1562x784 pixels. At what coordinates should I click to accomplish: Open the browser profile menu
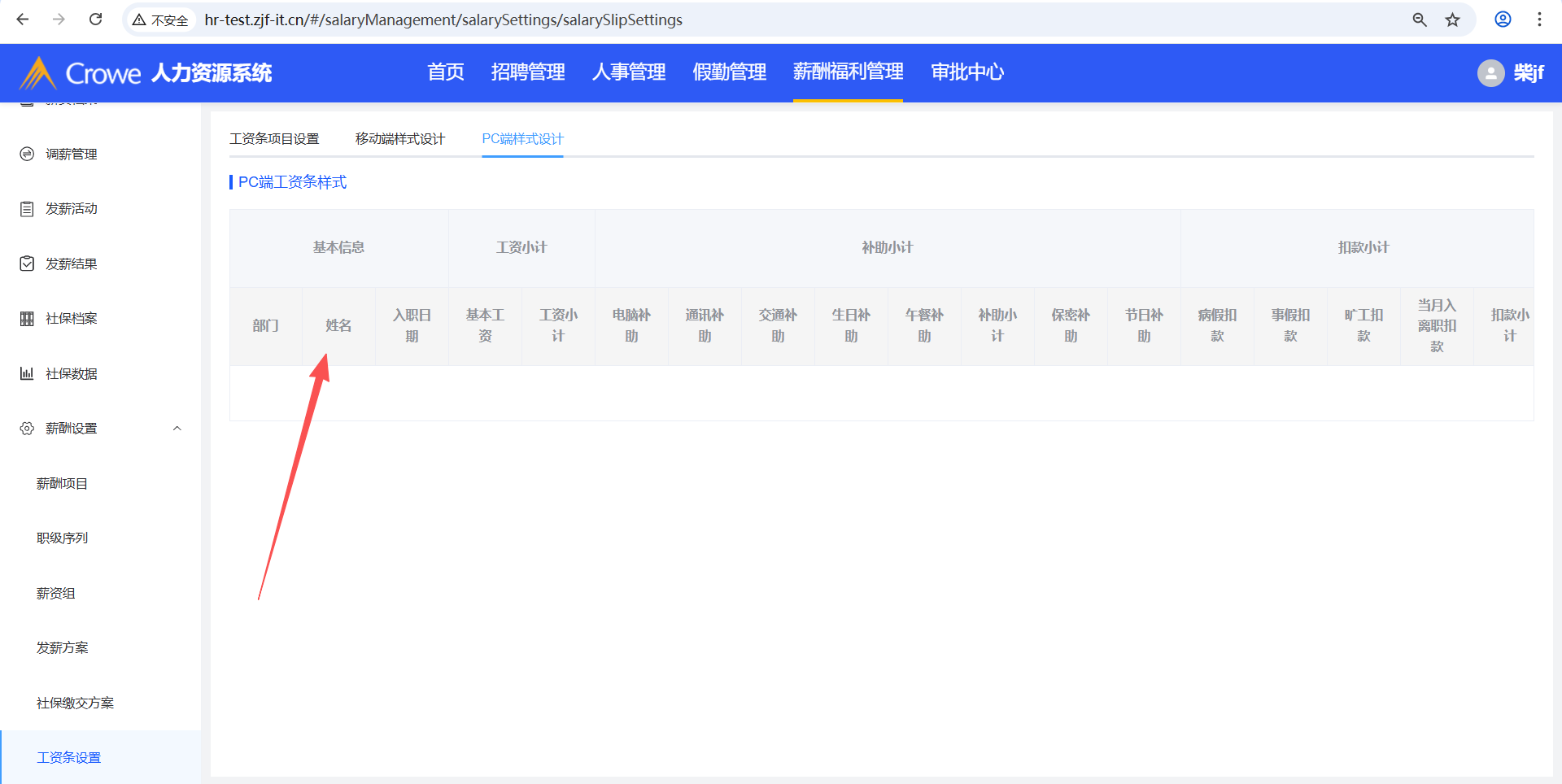(1503, 20)
